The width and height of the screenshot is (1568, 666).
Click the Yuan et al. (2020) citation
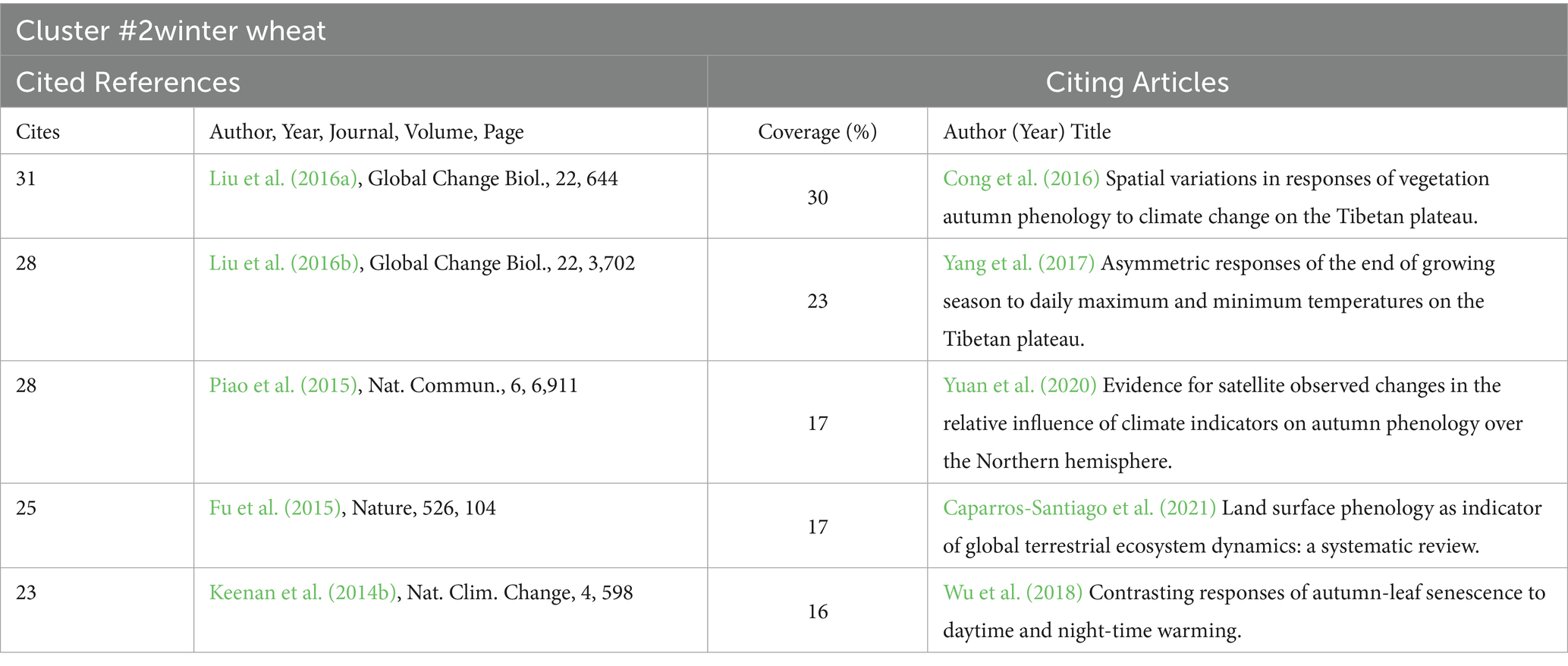click(x=1019, y=385)
